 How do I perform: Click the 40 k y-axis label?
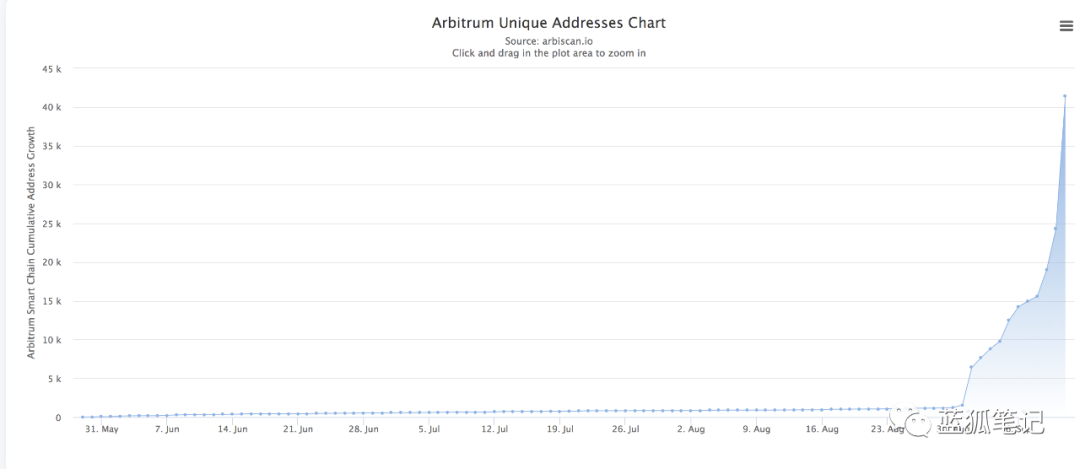(53, 108)
